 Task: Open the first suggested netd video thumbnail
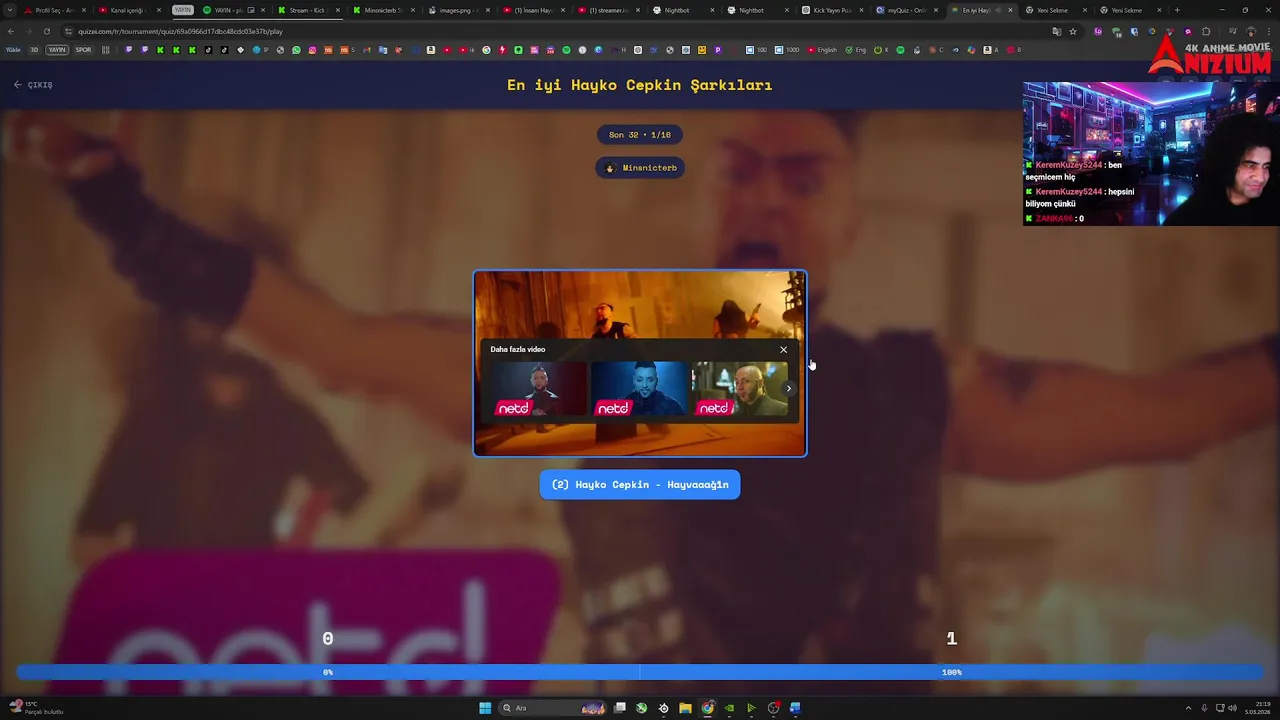(538, 390)
